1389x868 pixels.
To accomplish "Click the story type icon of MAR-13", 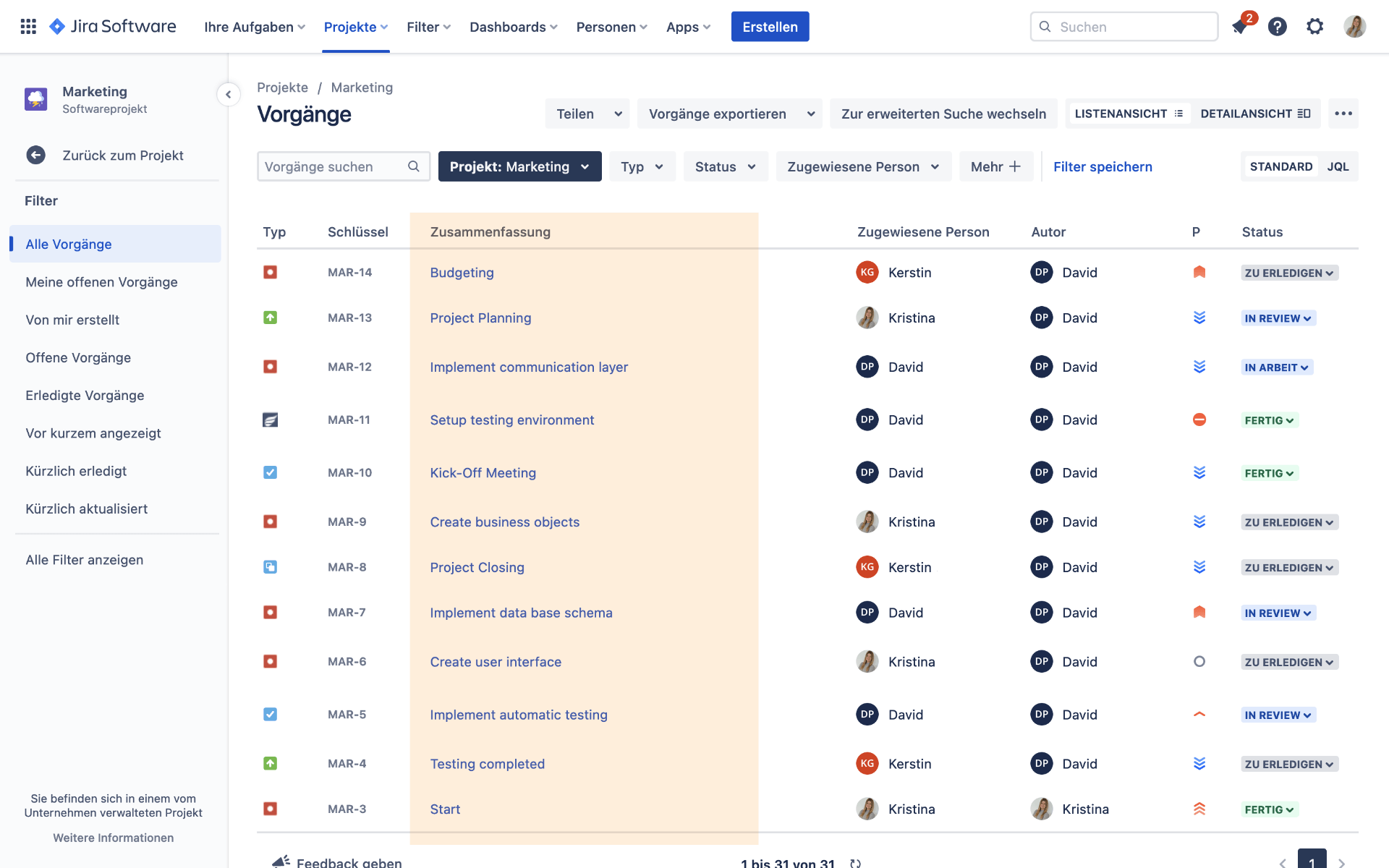I will (x=271, y=317).
